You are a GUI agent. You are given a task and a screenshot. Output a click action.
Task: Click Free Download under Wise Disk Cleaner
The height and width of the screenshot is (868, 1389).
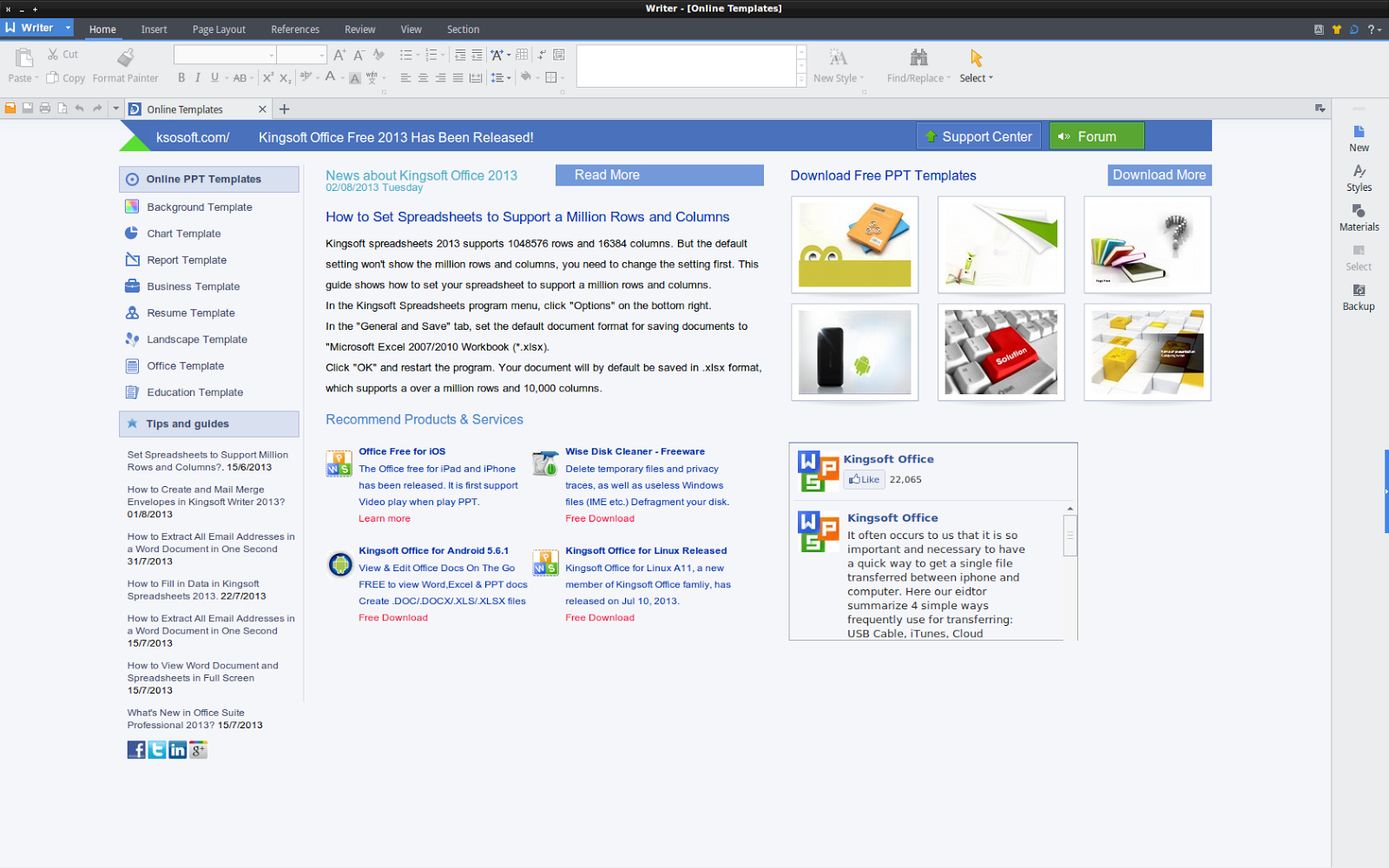click(x=600, y=519)
